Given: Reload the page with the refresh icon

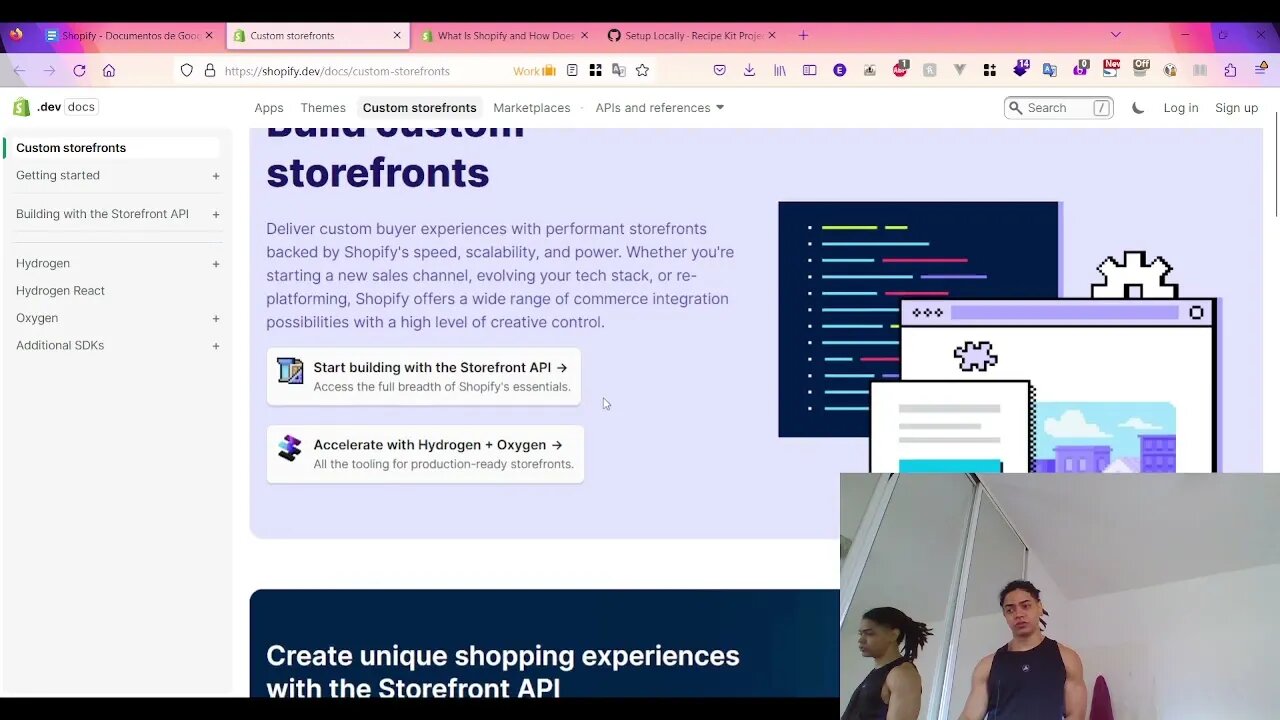Looking at the screenshot, I should point(79,71).
